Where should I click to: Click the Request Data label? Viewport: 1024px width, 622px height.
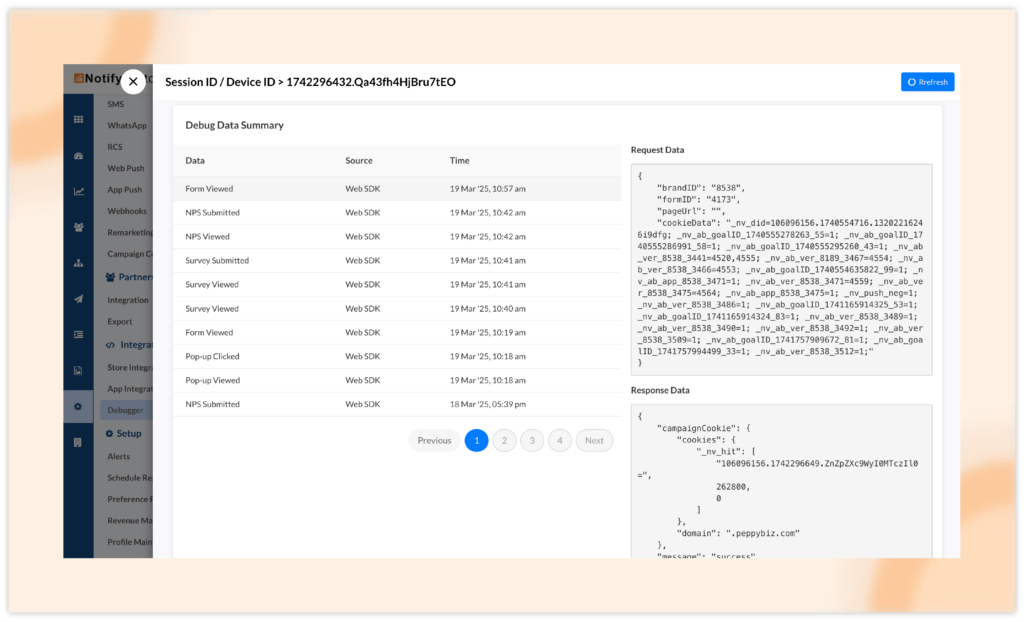[x=657, y=150]
